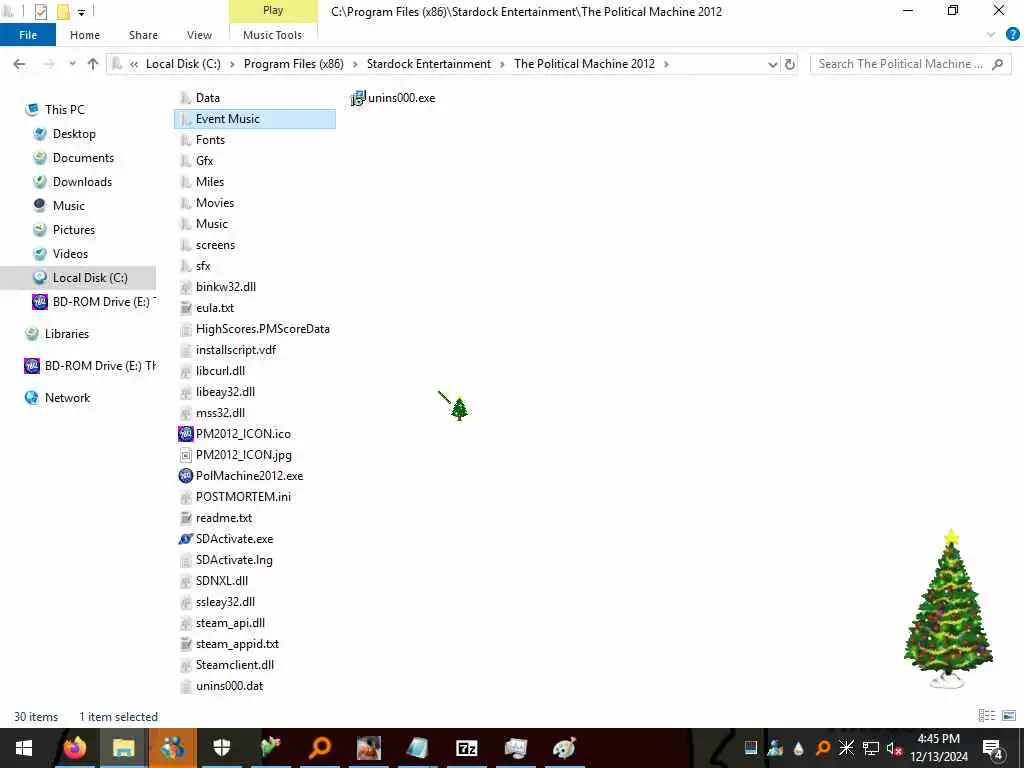Select the Data folder
The height and width of the screenshot is (768, 1024).
click(208, 98)
